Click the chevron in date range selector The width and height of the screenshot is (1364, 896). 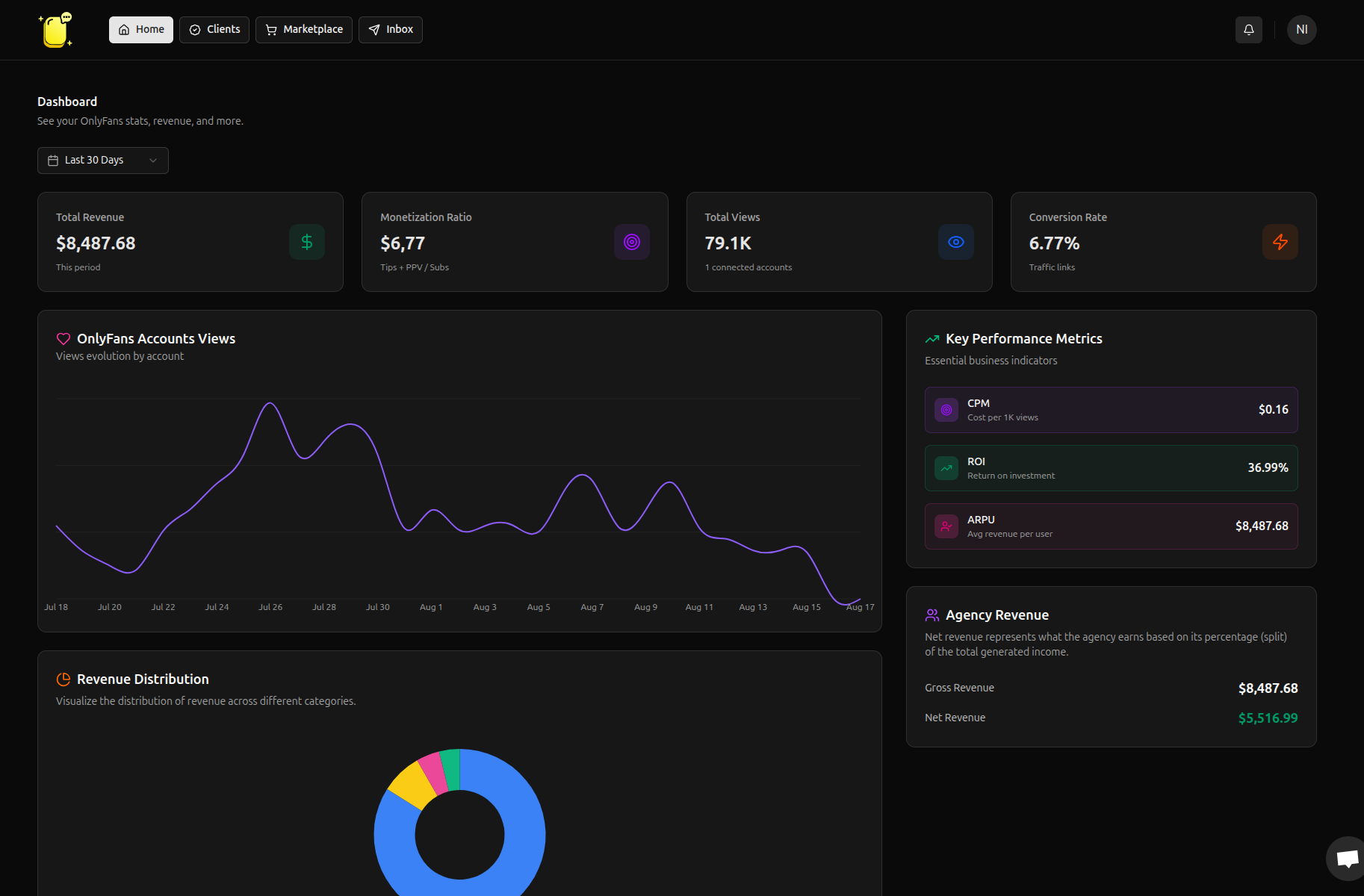[153, 161]
